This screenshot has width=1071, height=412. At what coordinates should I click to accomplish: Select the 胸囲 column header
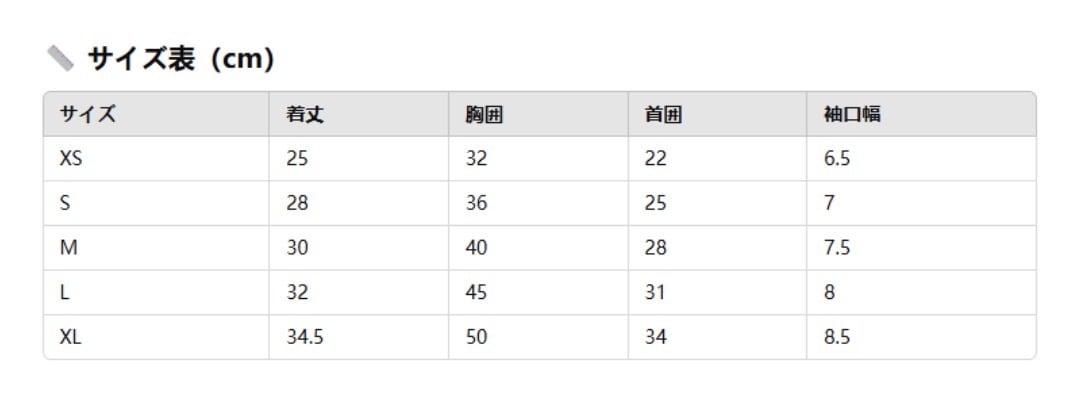483,114
